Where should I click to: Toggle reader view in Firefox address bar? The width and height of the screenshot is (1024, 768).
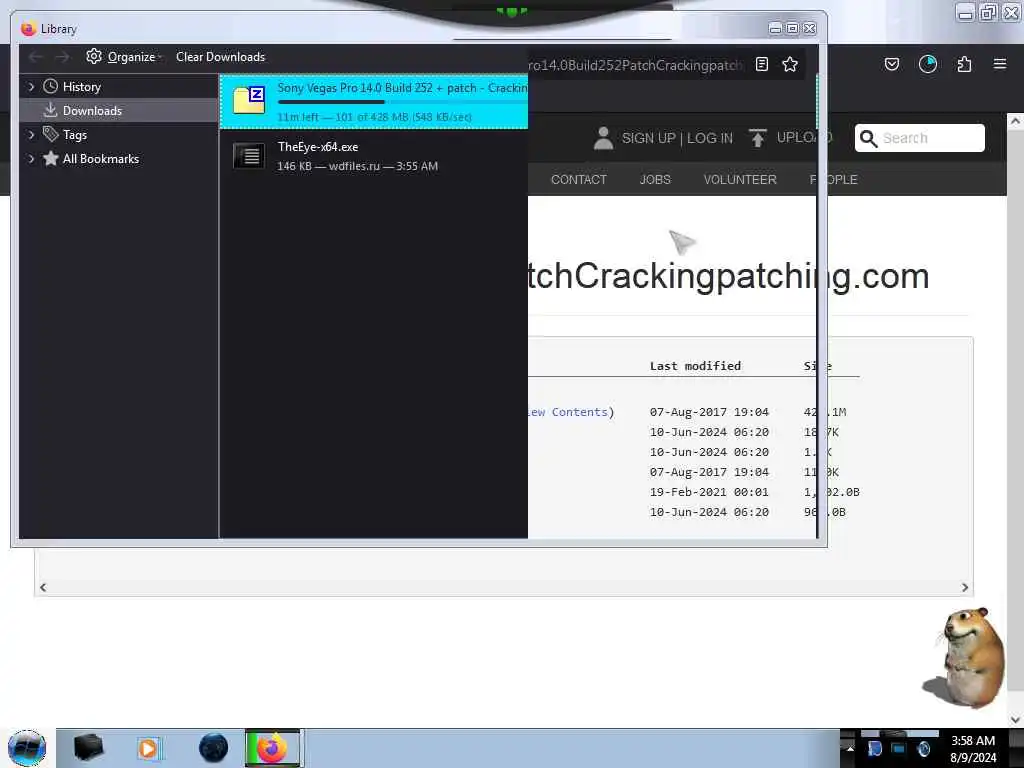(x=761, y=64)
